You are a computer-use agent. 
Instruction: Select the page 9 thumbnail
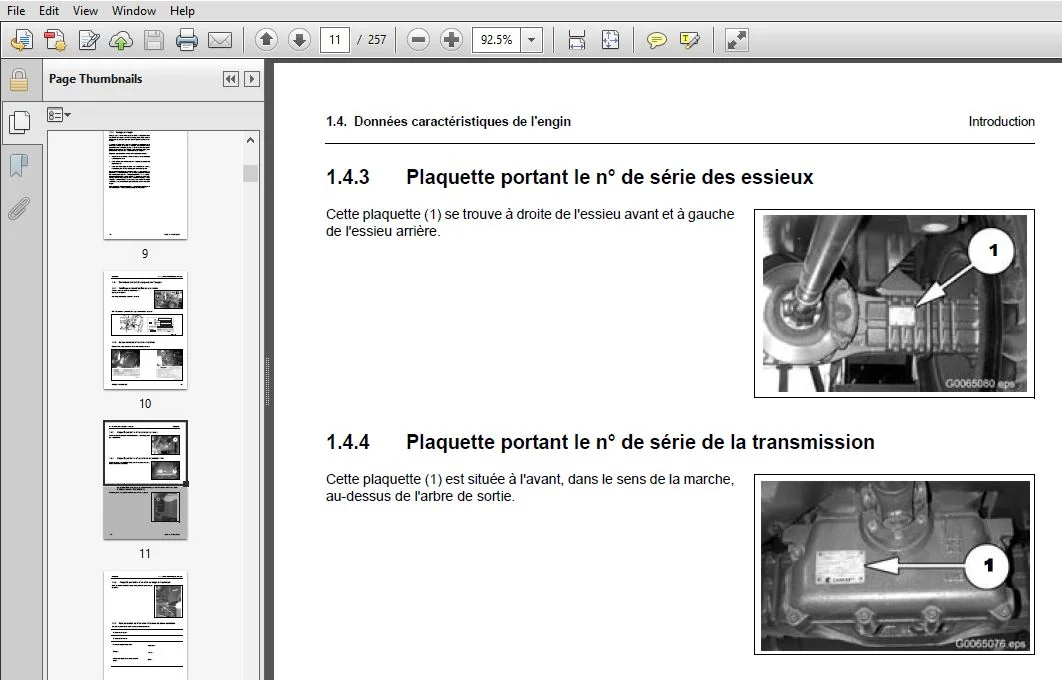[x=145, y=185]
